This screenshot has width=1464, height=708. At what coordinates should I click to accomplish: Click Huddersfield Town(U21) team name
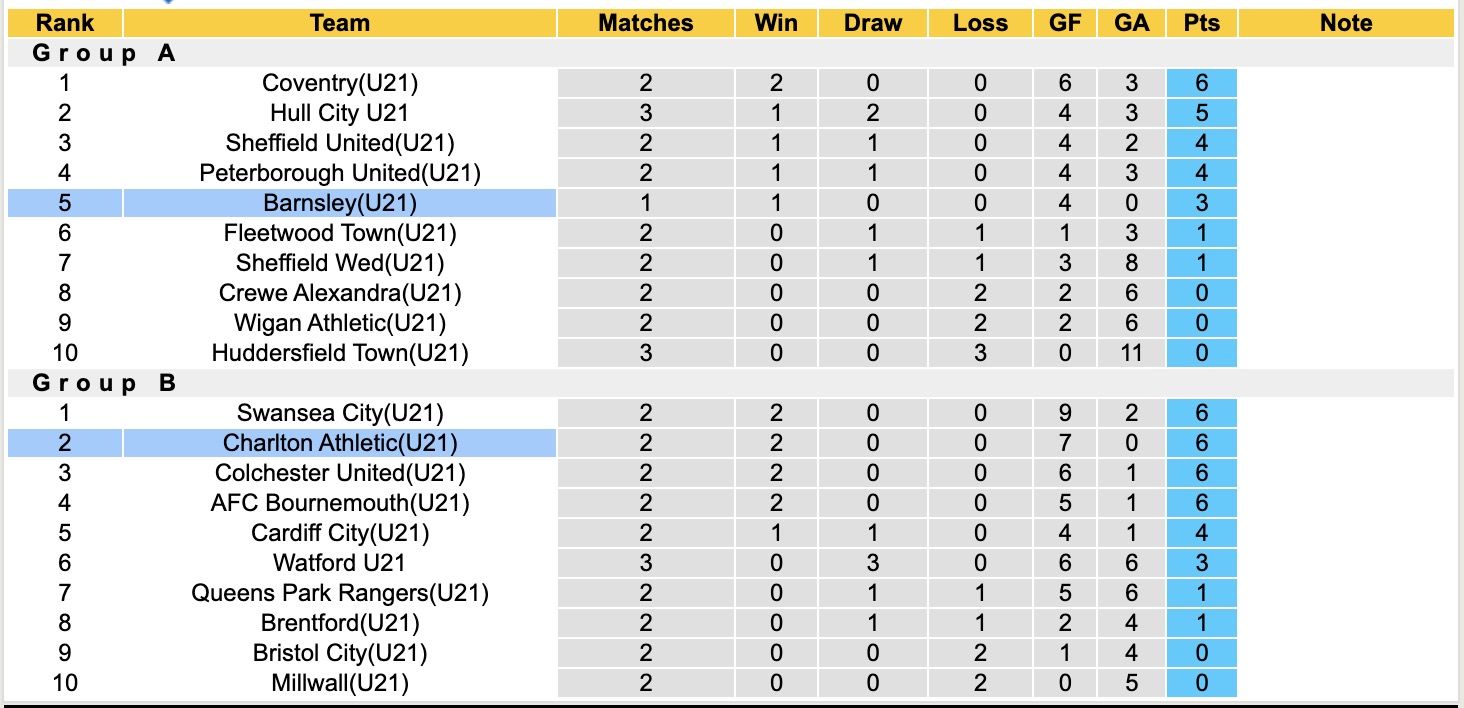[x=340, y=353]
